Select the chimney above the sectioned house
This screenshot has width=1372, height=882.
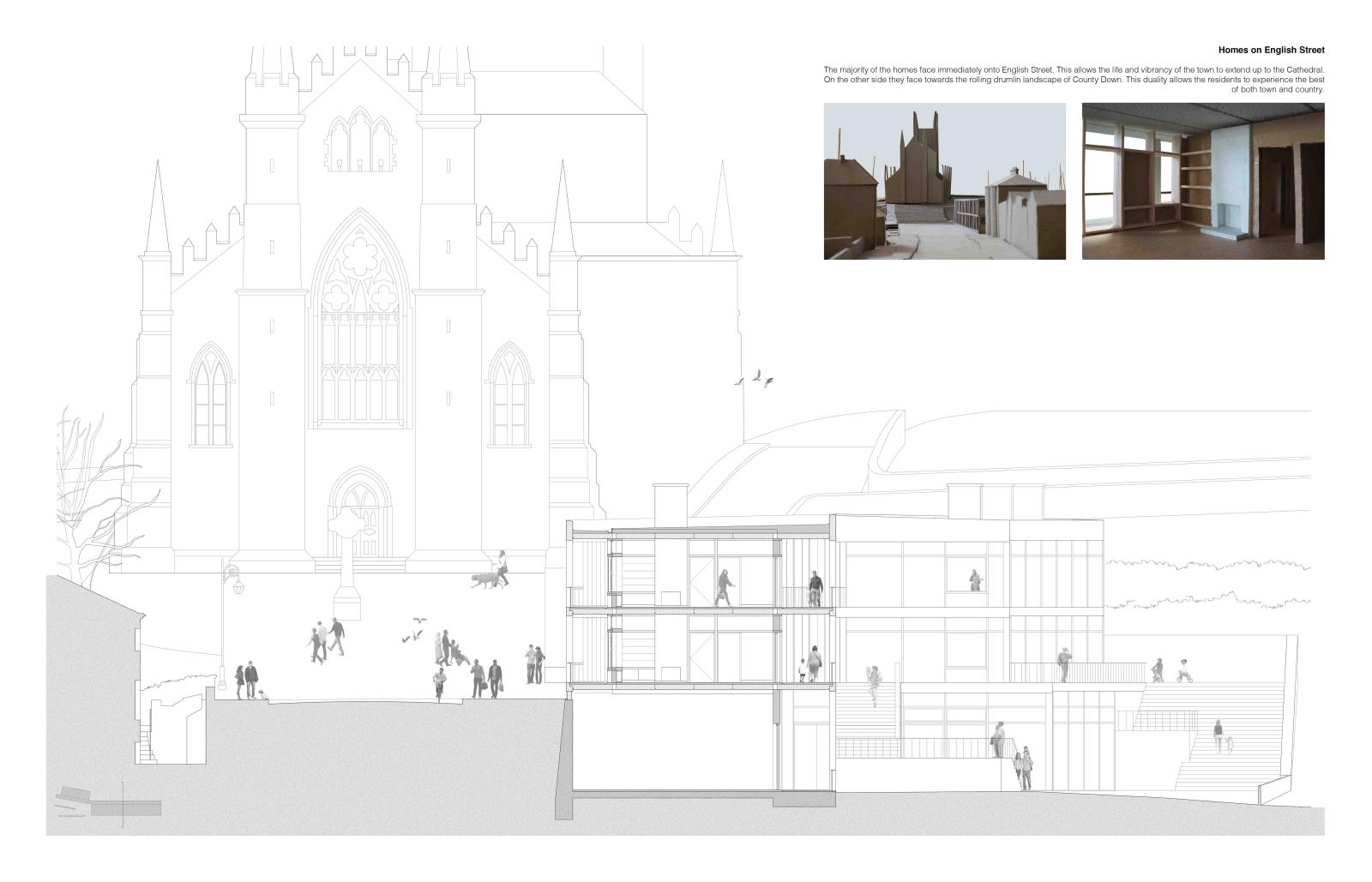point(670,505)
